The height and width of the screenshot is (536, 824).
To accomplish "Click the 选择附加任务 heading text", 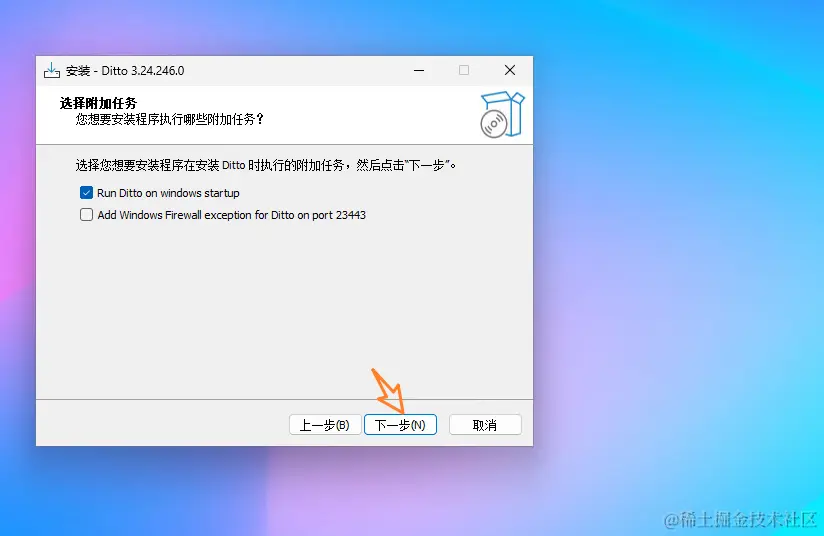I will pyautogui.click(x=98, y=103).
